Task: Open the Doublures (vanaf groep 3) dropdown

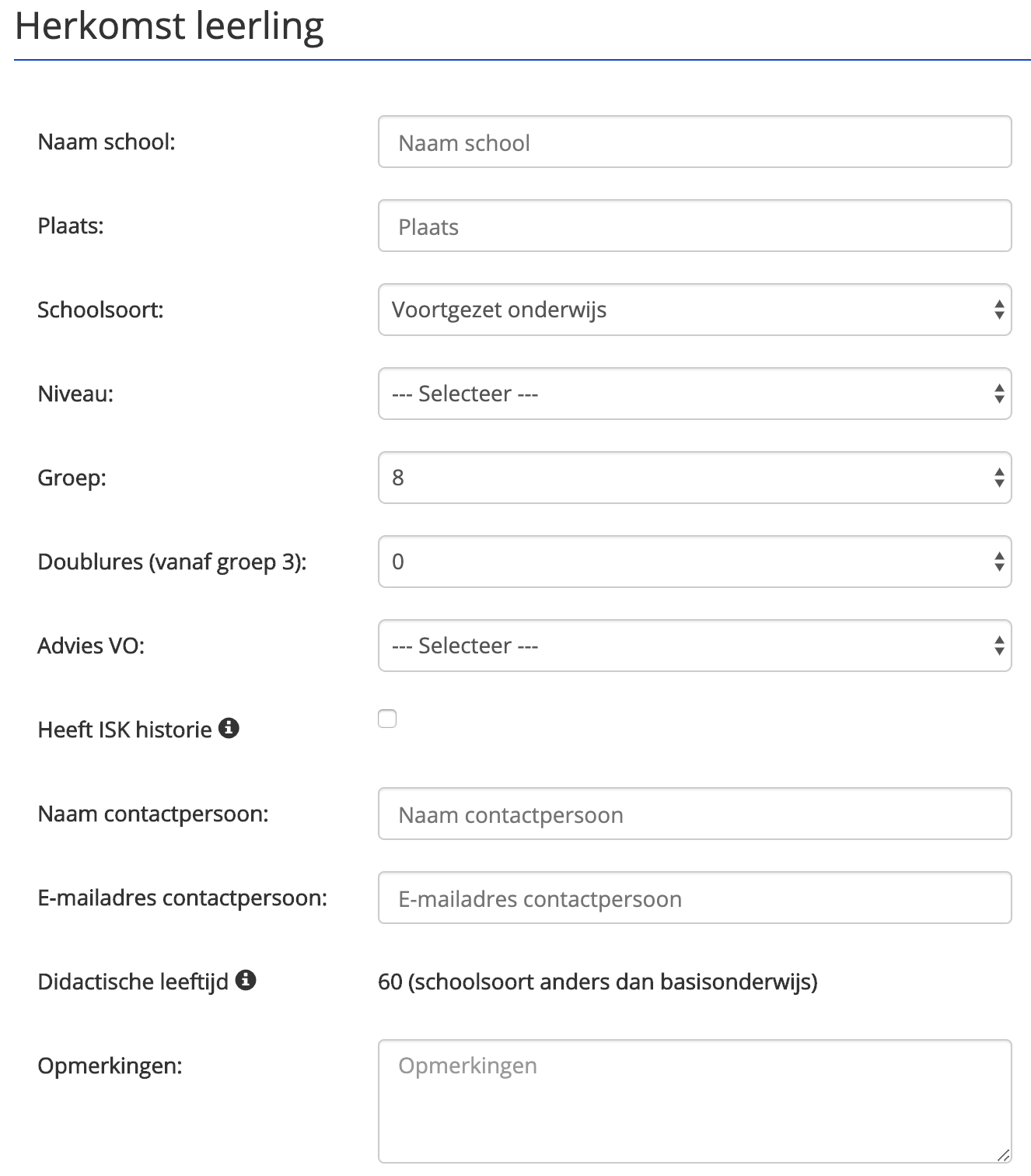Action: [694, 562]
